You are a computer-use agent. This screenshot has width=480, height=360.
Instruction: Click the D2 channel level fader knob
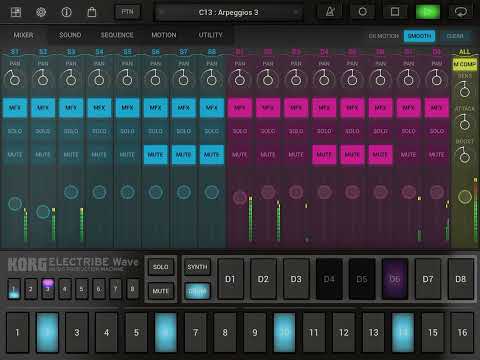268,192
